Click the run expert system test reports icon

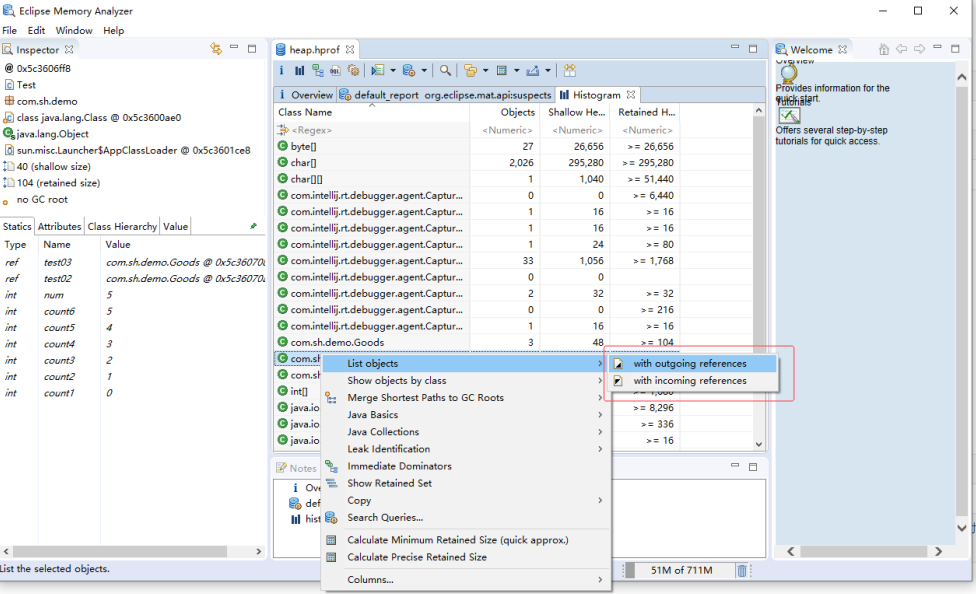click(377, 70)
